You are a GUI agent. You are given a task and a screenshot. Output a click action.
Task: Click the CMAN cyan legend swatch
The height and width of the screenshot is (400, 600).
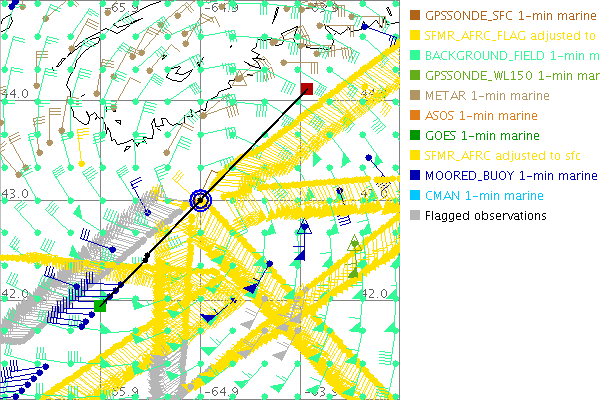coord(415,195)
